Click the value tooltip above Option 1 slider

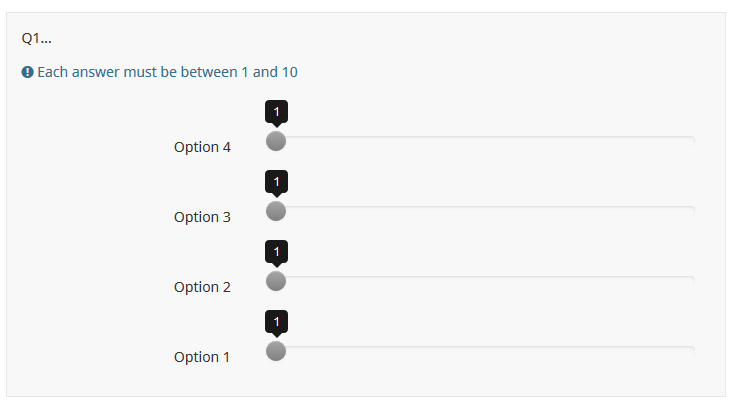click(276, 321)
